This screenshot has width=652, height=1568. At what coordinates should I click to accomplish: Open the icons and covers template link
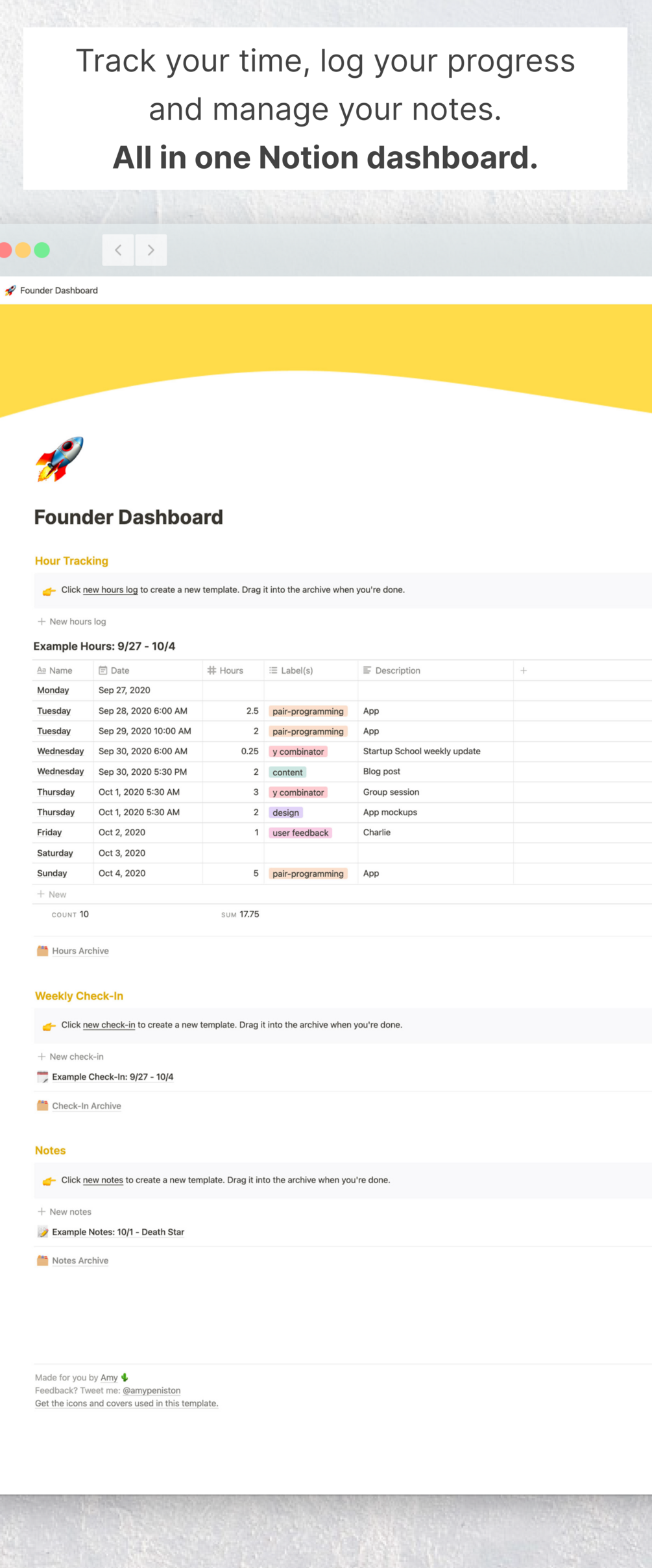pyautogui.click(x=127, y=1403)
